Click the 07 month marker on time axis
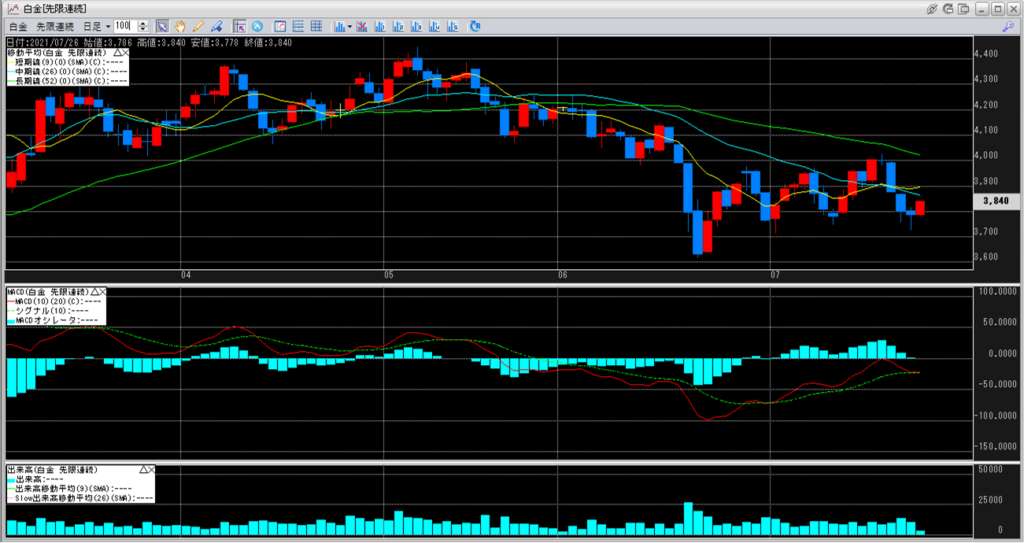The image size is (1024, 543). pos(775,275)
